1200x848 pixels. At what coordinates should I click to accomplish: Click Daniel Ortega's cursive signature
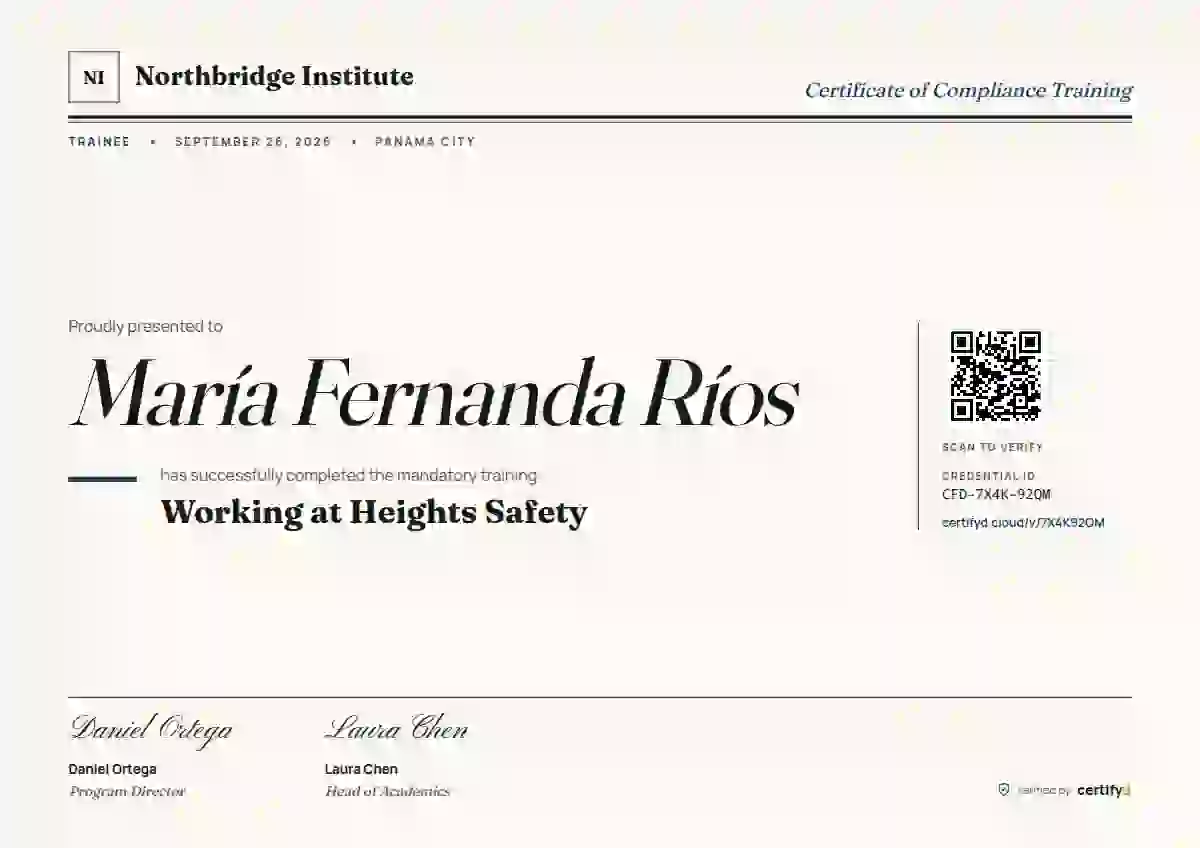click(151, 729)
